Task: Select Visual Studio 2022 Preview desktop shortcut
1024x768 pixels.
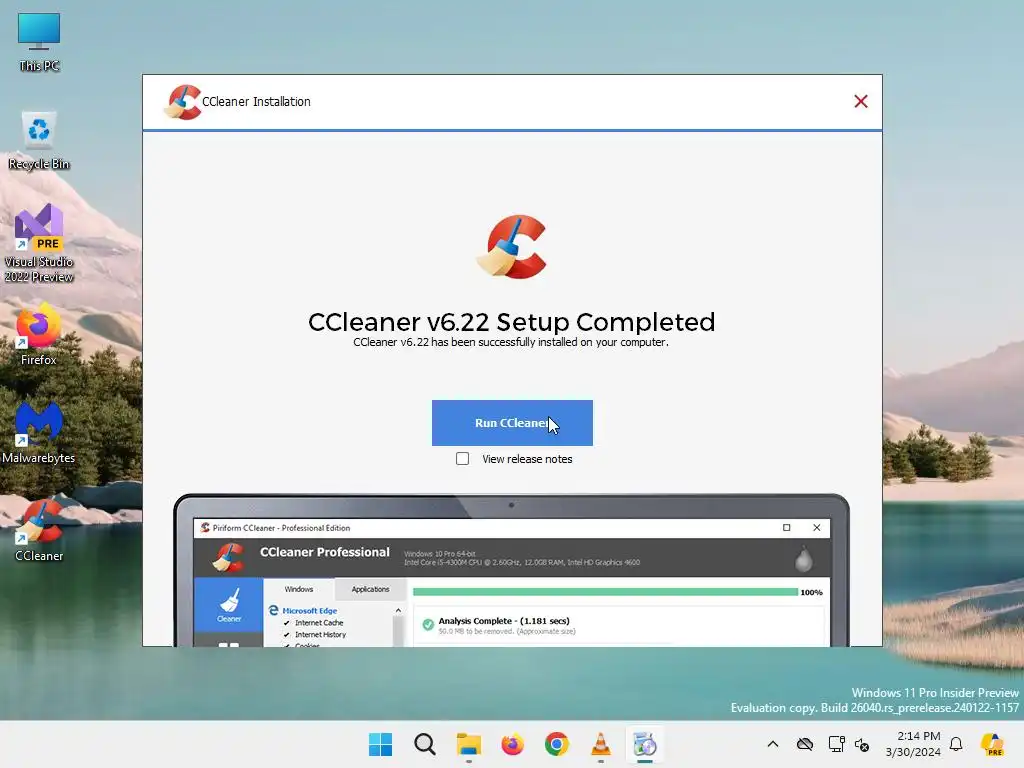Action: pyautogui.click(x=39, y=243)
